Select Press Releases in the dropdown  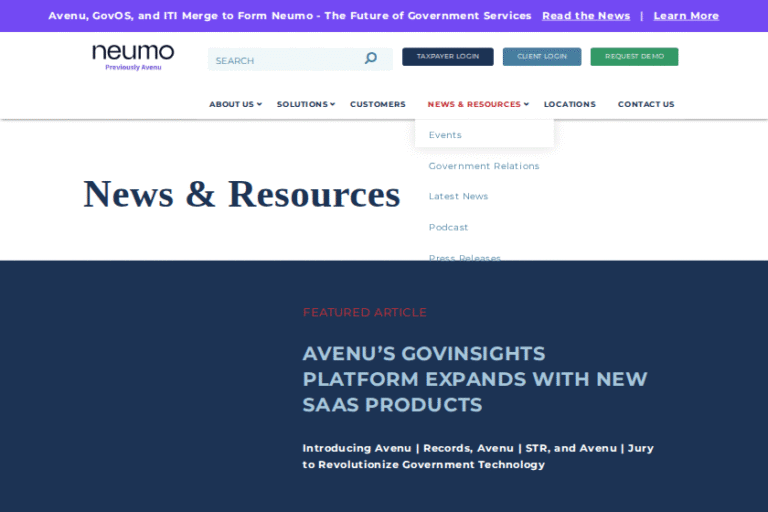pyautogui.click(x=464, y=257)
